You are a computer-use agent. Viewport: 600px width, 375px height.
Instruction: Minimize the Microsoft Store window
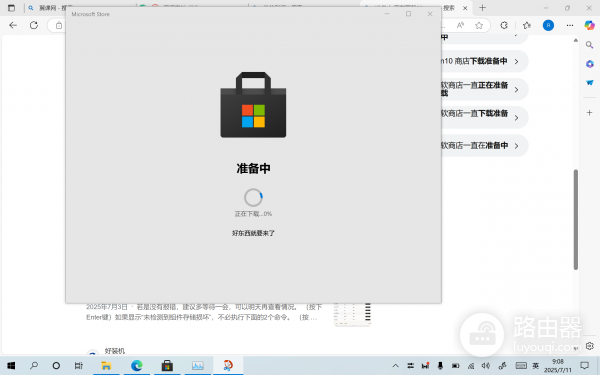pyautogui.click(x=387, y=14)
